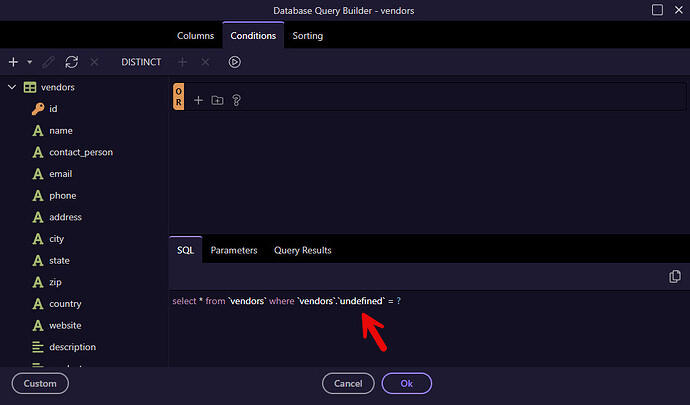The height and width of the screenshot is (405, 690).
Task: Run the query with the play icon
Action: pyautogui.click(x=235, y=62)
